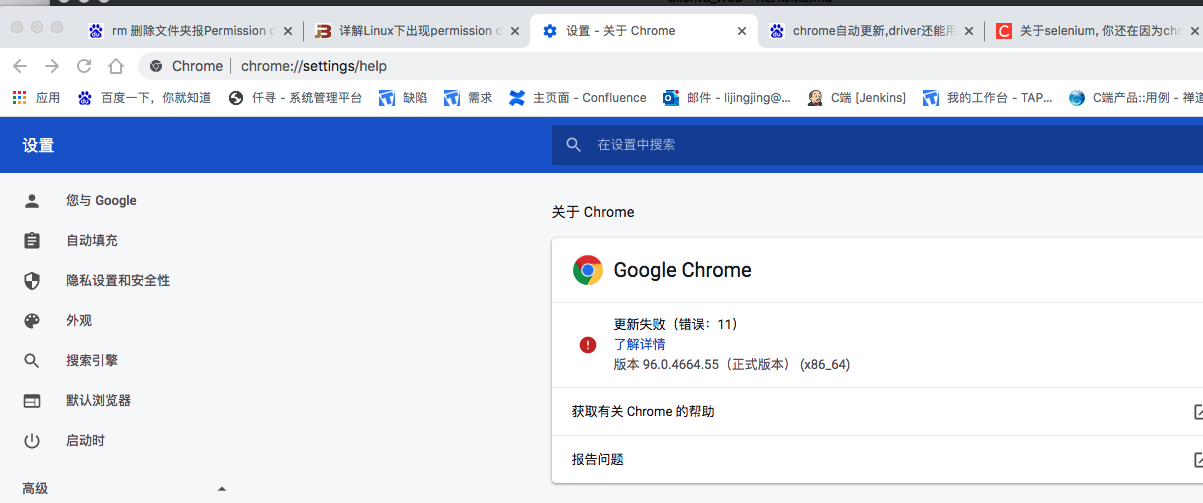
Task: Click the red update error icon
Action: (x=588, y=345)
